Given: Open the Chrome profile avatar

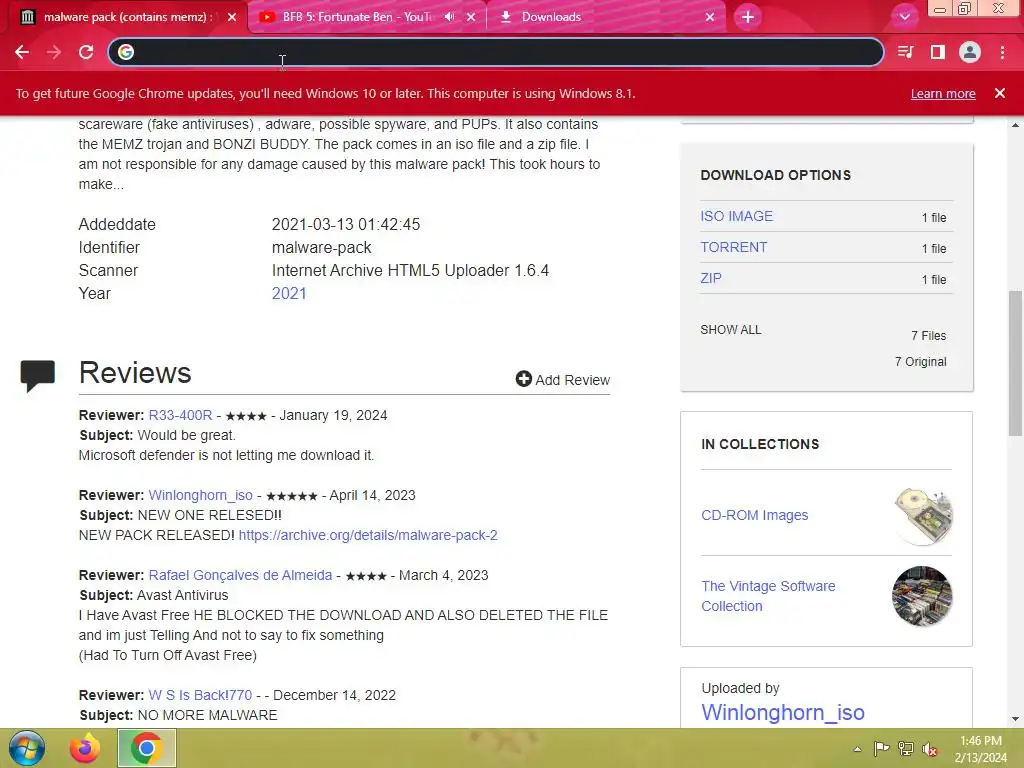Looking at the screenshot, I should pyautogui.click(x=970, y=52).
